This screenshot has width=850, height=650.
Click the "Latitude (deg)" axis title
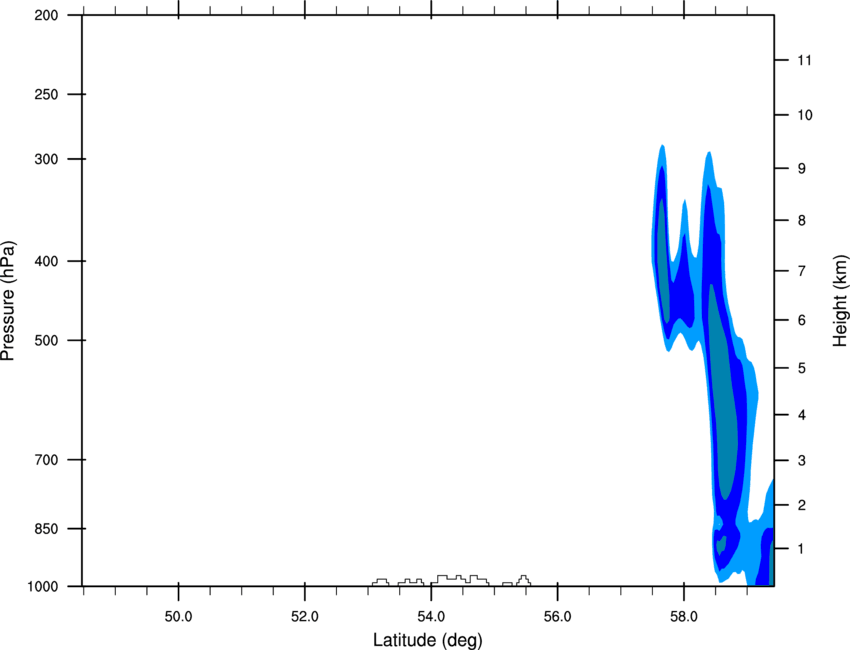(x=427, y=640)
